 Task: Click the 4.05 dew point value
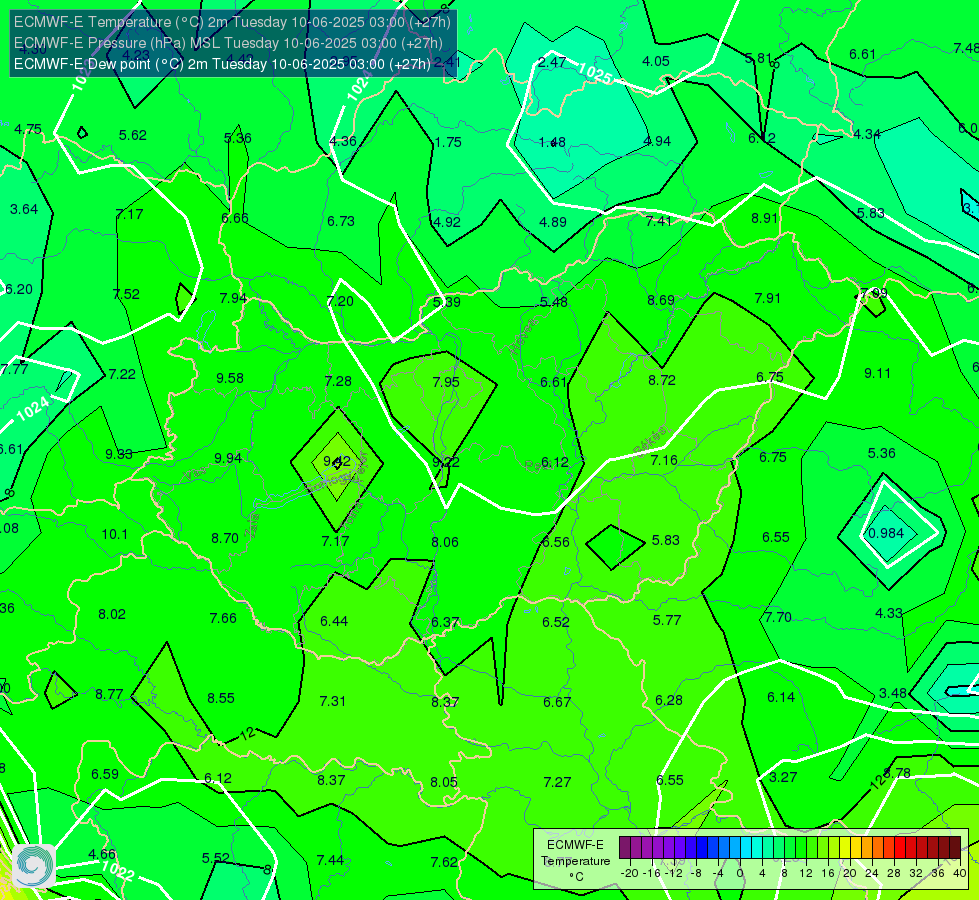click(x=656, y=61)
